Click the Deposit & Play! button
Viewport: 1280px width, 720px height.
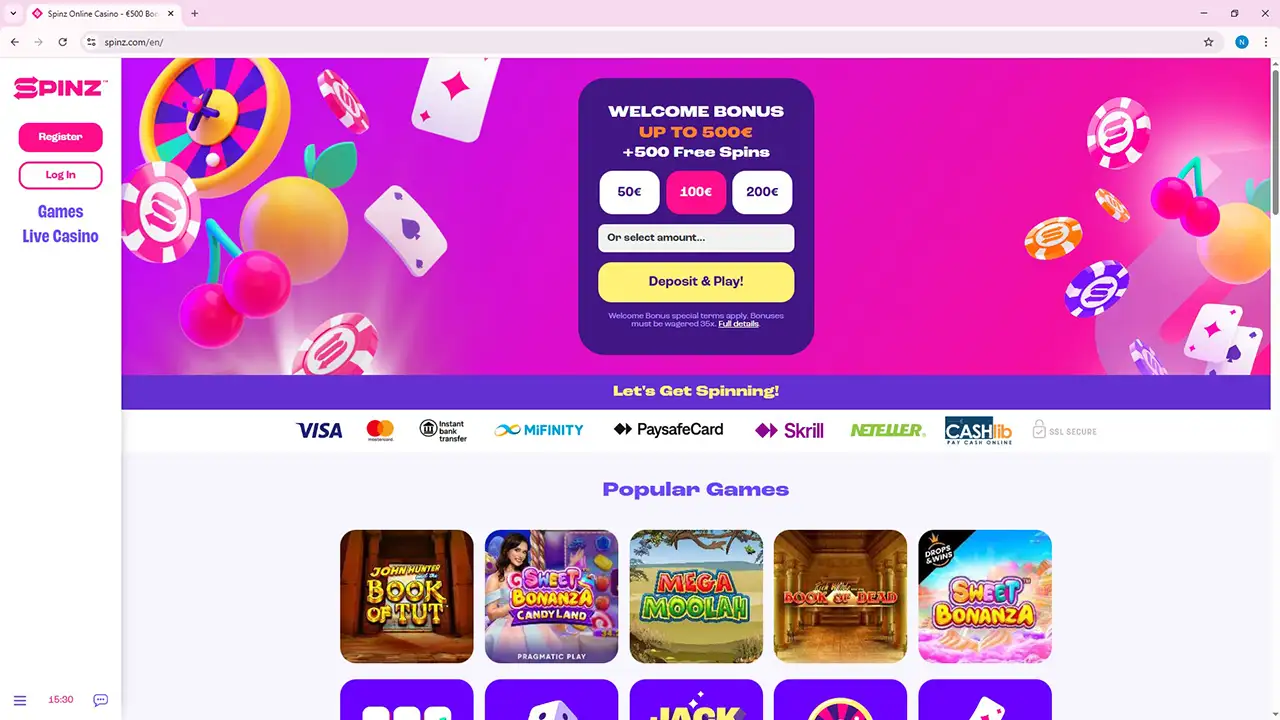696,282
